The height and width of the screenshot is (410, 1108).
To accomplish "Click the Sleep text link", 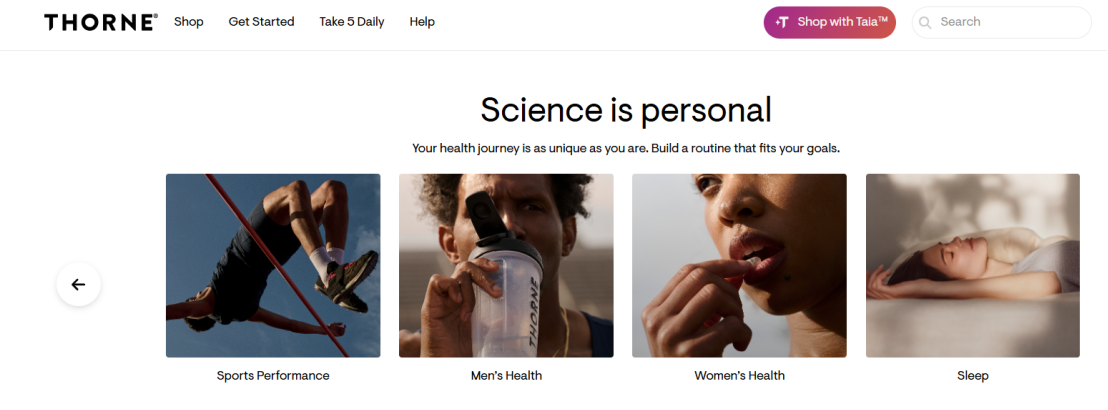I will (x=973, y=375).
